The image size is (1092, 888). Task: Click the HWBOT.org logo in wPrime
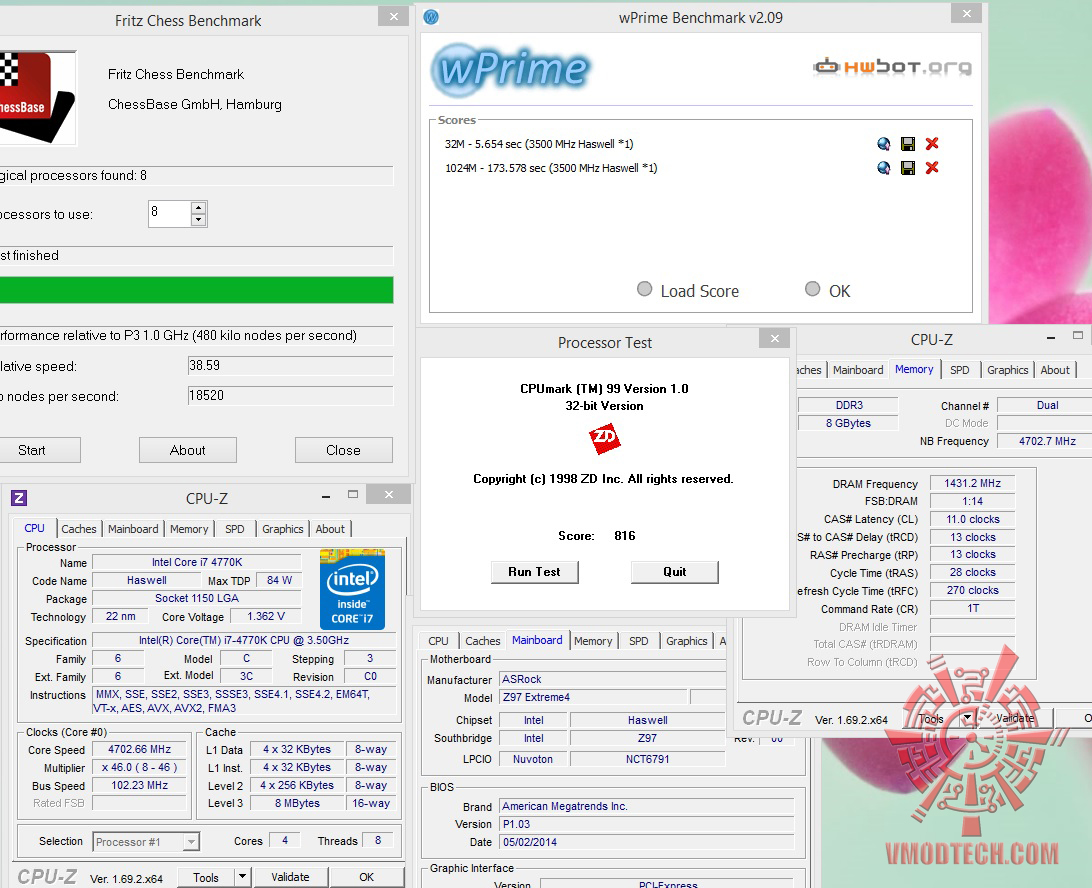pyautogui.click(x=892, y=67)
